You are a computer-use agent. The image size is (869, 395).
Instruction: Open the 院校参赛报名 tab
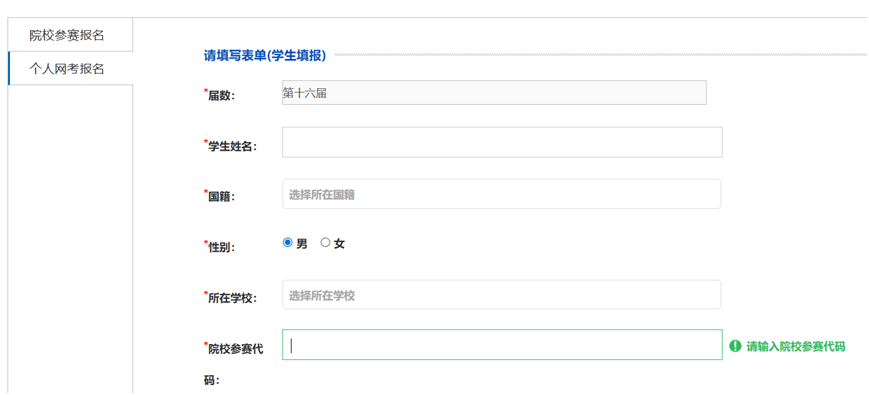[70, 35]
